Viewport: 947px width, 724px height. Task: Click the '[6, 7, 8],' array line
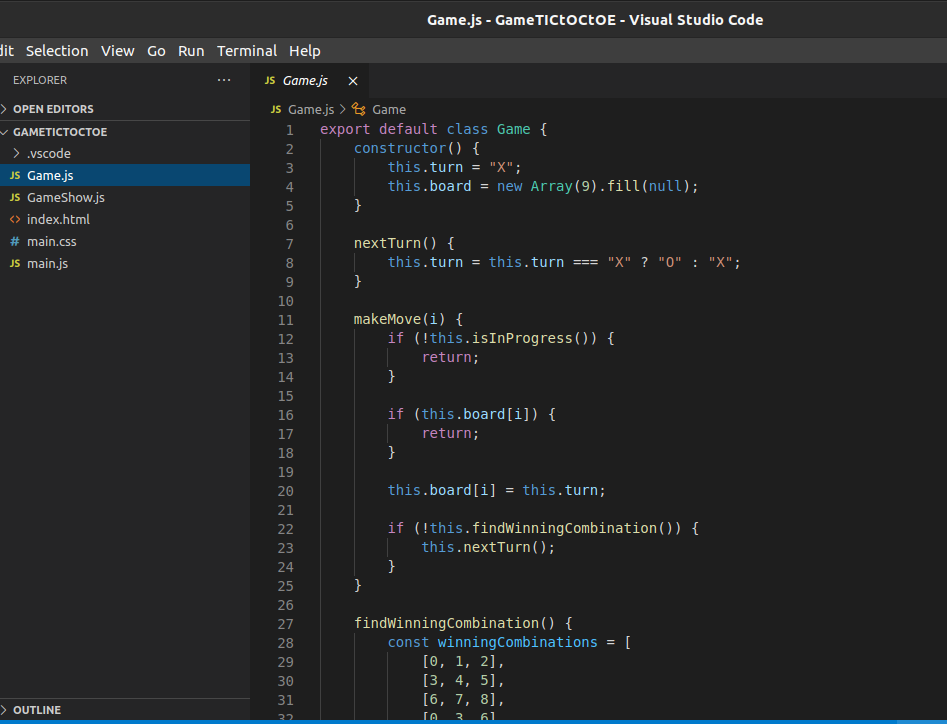coord(463,700)
